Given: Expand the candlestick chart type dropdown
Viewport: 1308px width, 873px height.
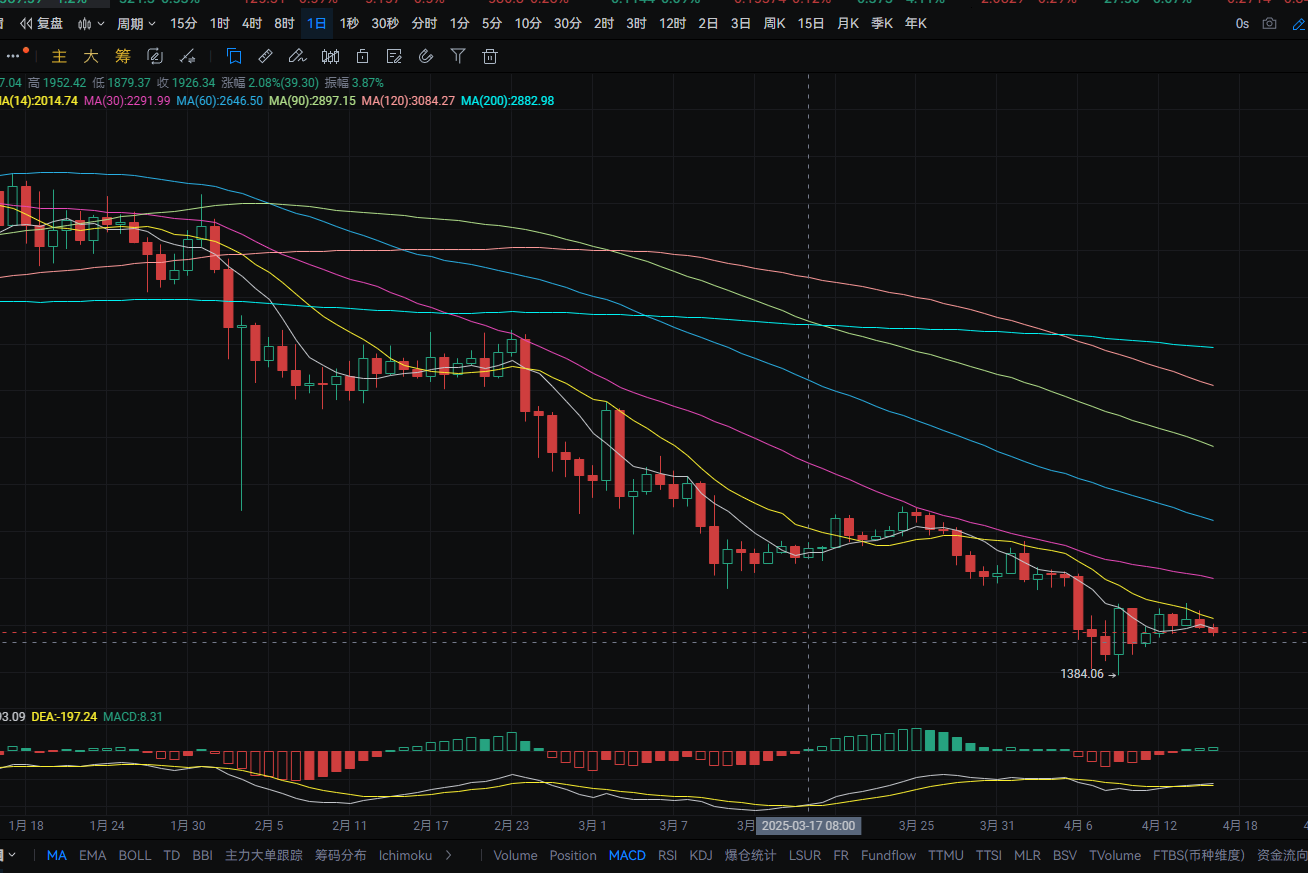Looking at the screenshot, I should click(x=91, y=23).
